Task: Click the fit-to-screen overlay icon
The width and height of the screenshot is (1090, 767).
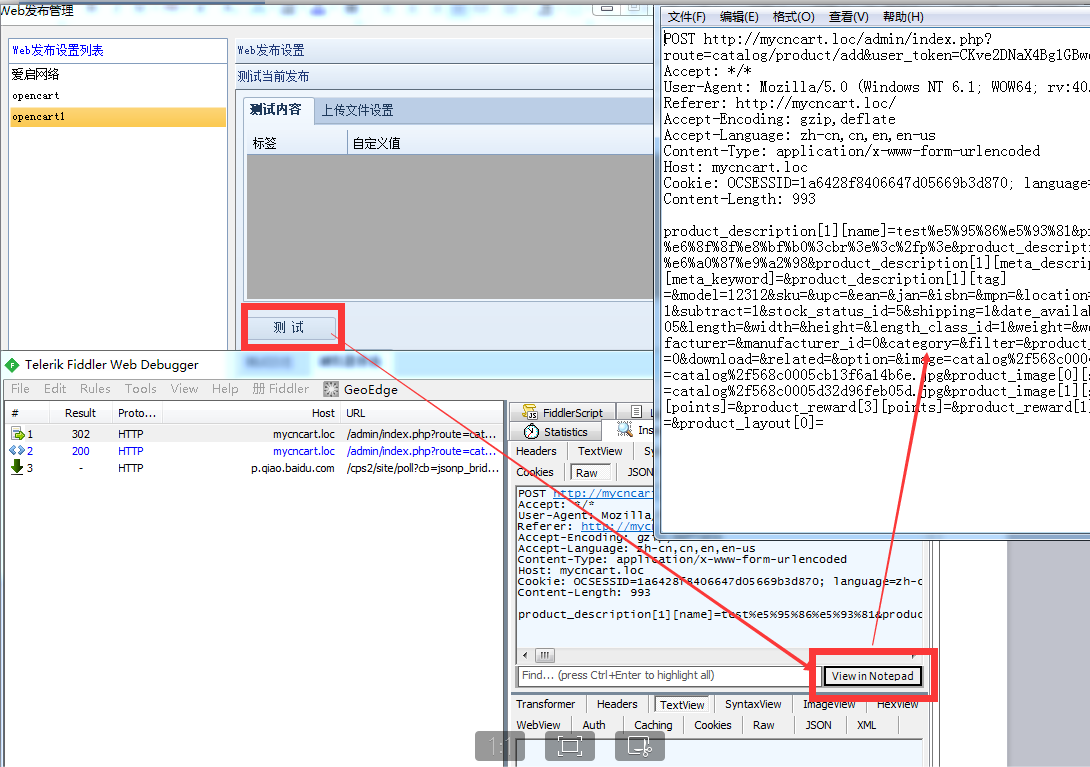Action: coord(570,746)
